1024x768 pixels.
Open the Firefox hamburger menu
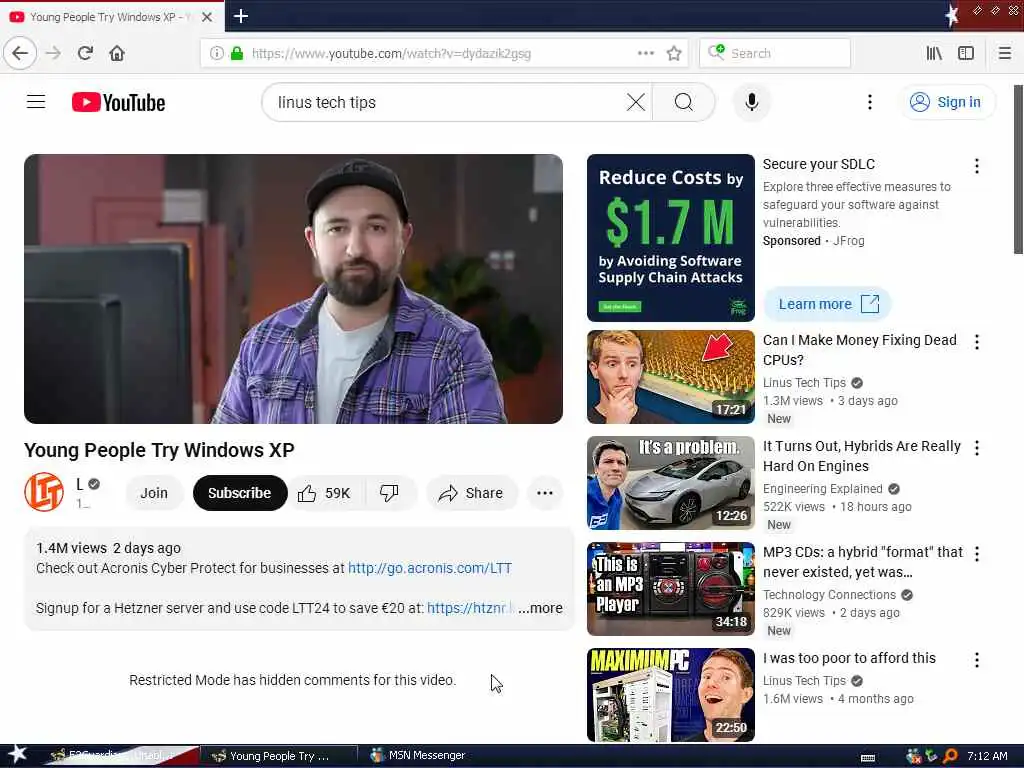(x=1004, y=53)
